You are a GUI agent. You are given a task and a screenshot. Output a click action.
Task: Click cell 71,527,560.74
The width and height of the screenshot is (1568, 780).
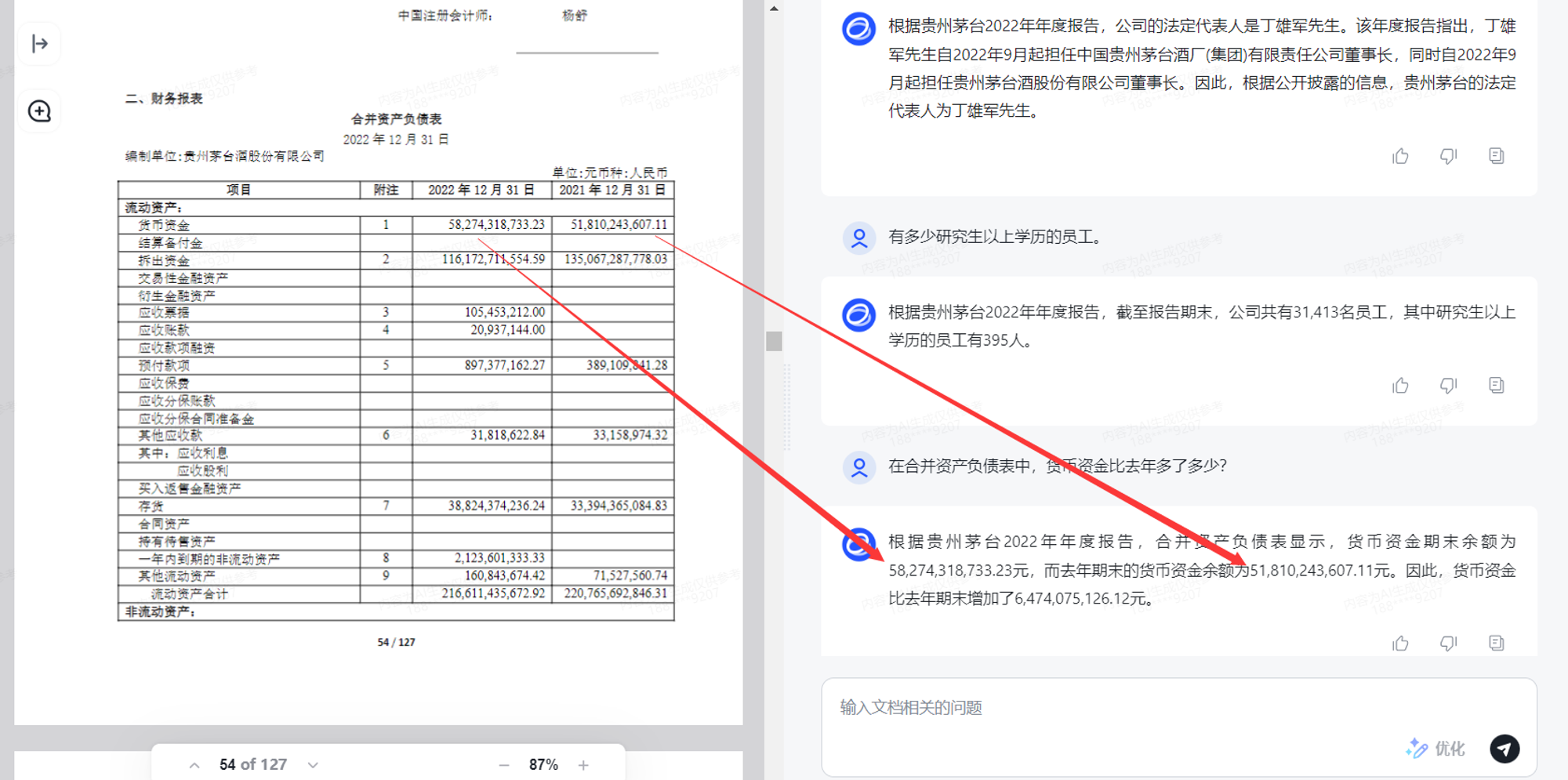[630, 576]
